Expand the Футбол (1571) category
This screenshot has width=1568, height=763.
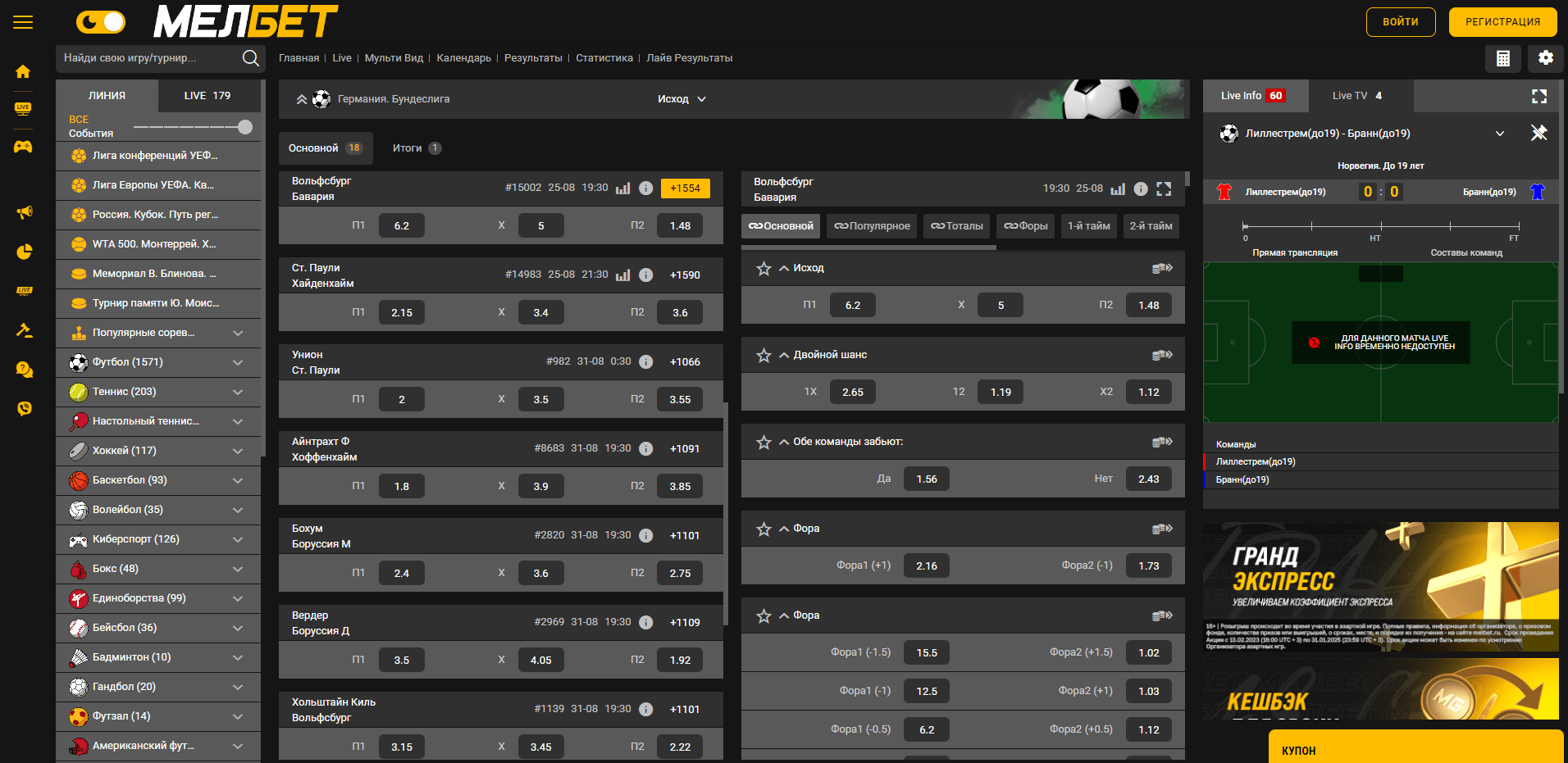238,362
